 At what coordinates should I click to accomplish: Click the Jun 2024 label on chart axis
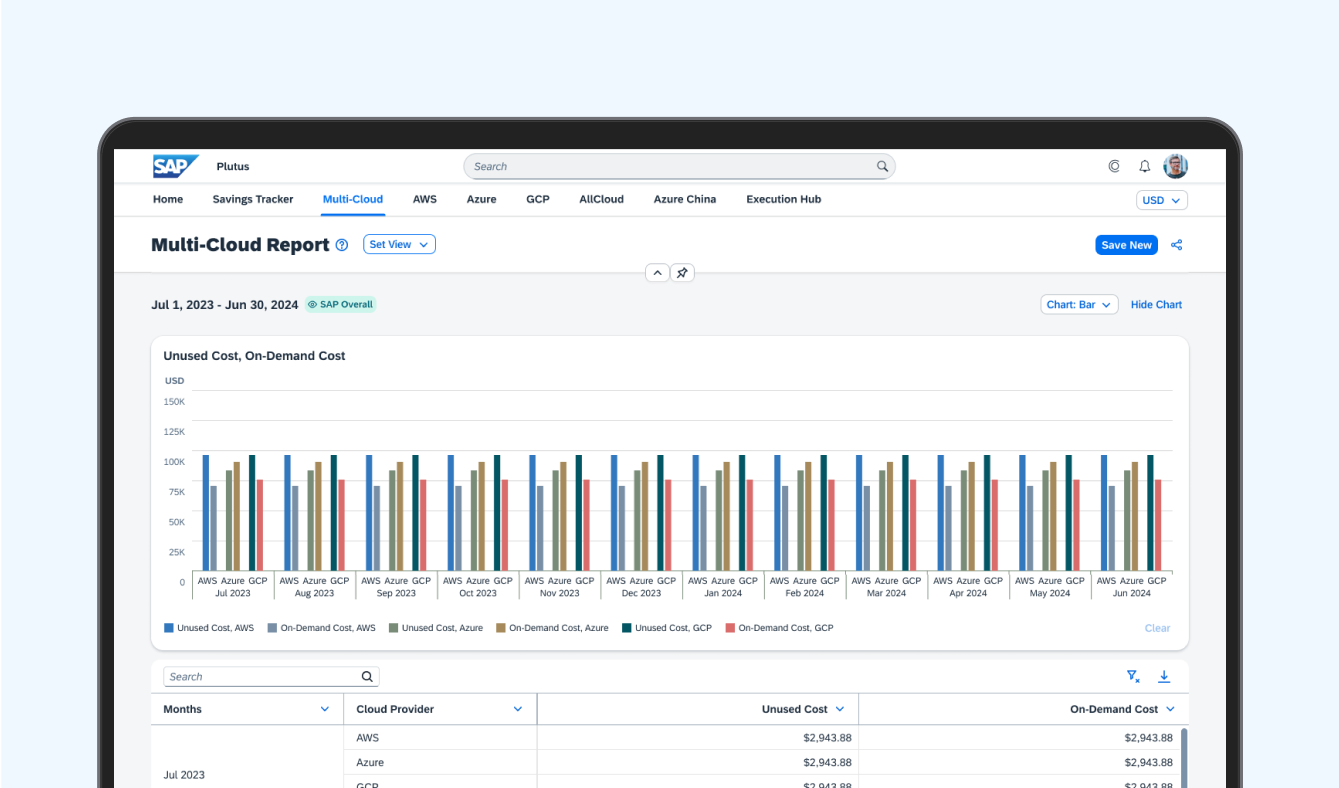tap(1131, 593)
